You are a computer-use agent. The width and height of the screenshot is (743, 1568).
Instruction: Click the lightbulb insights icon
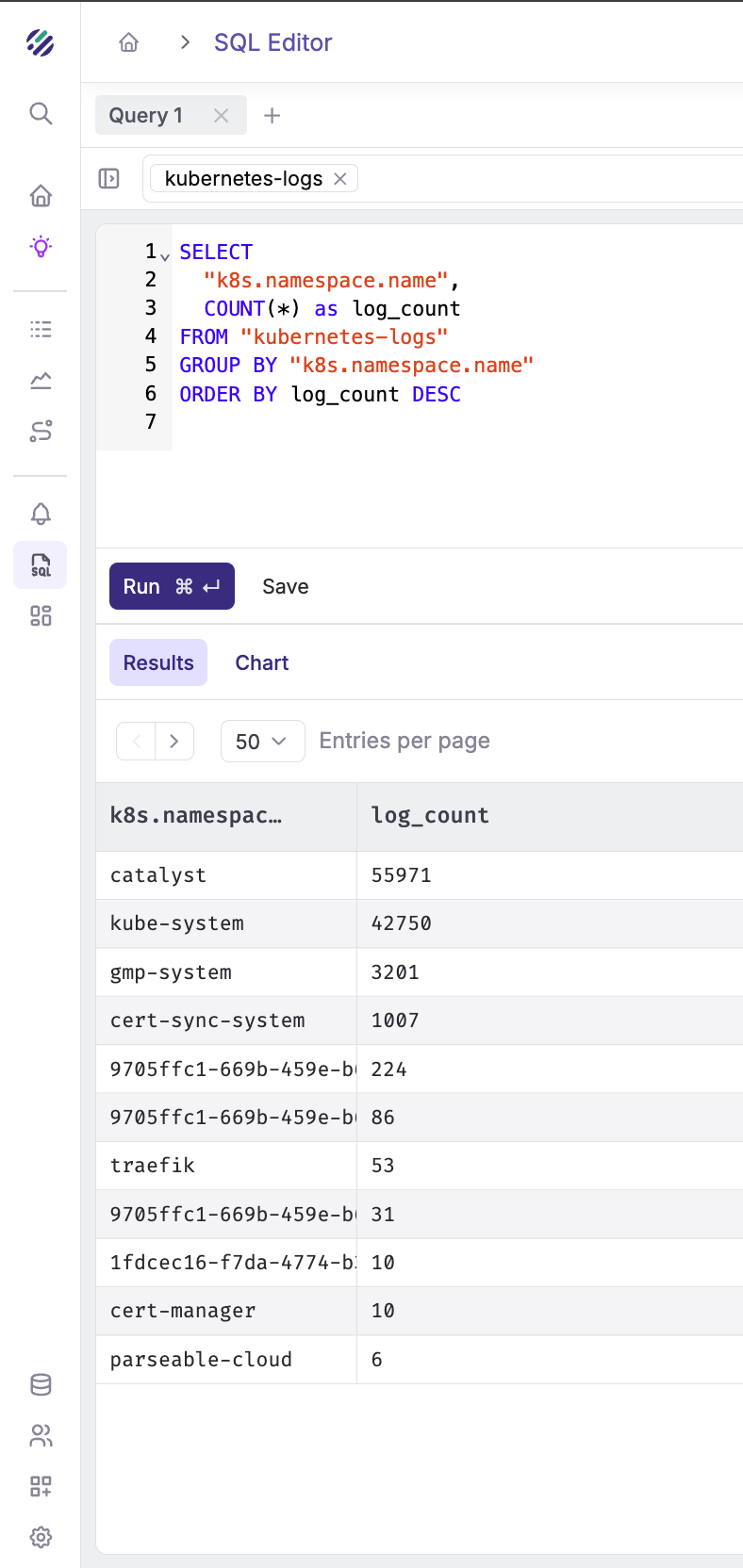[x=41, y=247]
